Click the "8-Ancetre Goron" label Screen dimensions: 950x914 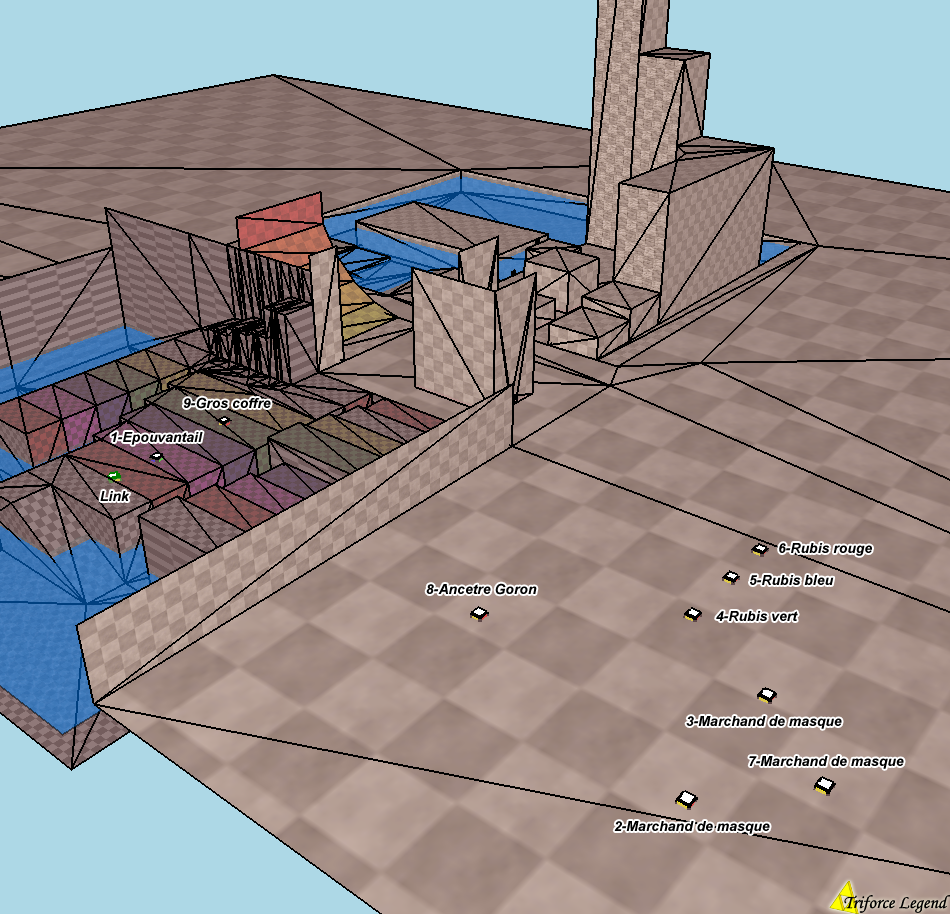(x=482, y=589)
